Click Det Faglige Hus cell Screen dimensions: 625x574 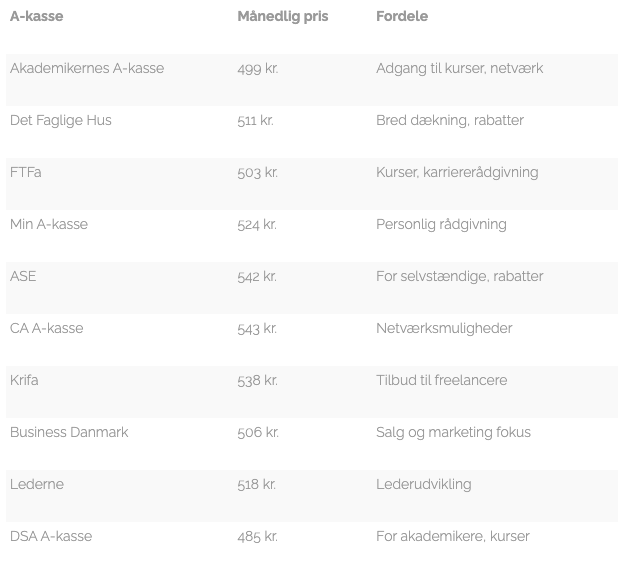click(61, 121)
